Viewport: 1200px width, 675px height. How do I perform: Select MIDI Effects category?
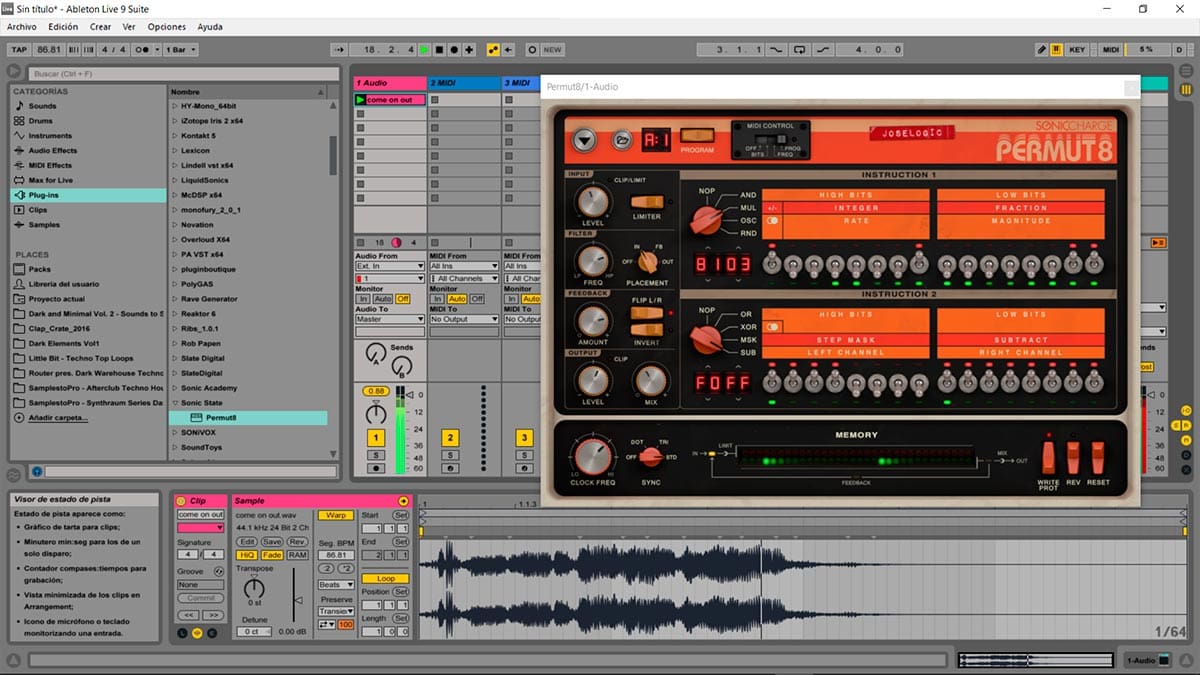pos(88,165)
